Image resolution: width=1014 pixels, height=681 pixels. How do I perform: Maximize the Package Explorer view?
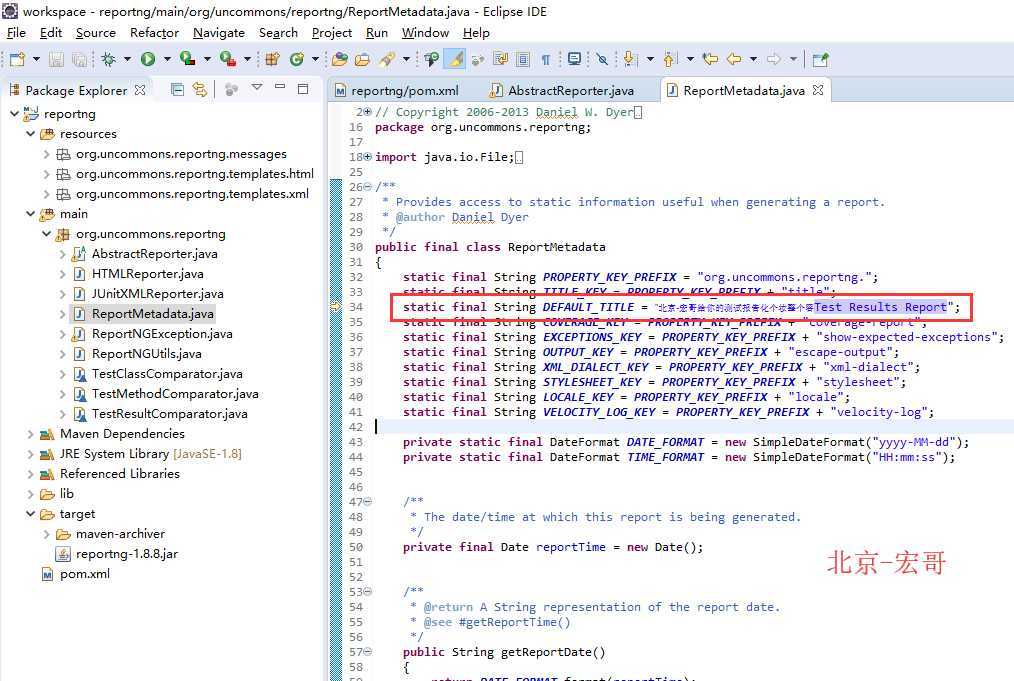tap(303, 89)
